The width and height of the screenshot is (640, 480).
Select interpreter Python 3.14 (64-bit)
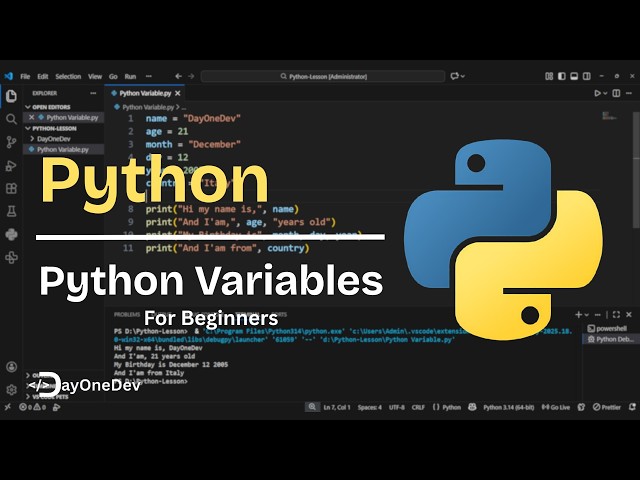coord(509,407)
